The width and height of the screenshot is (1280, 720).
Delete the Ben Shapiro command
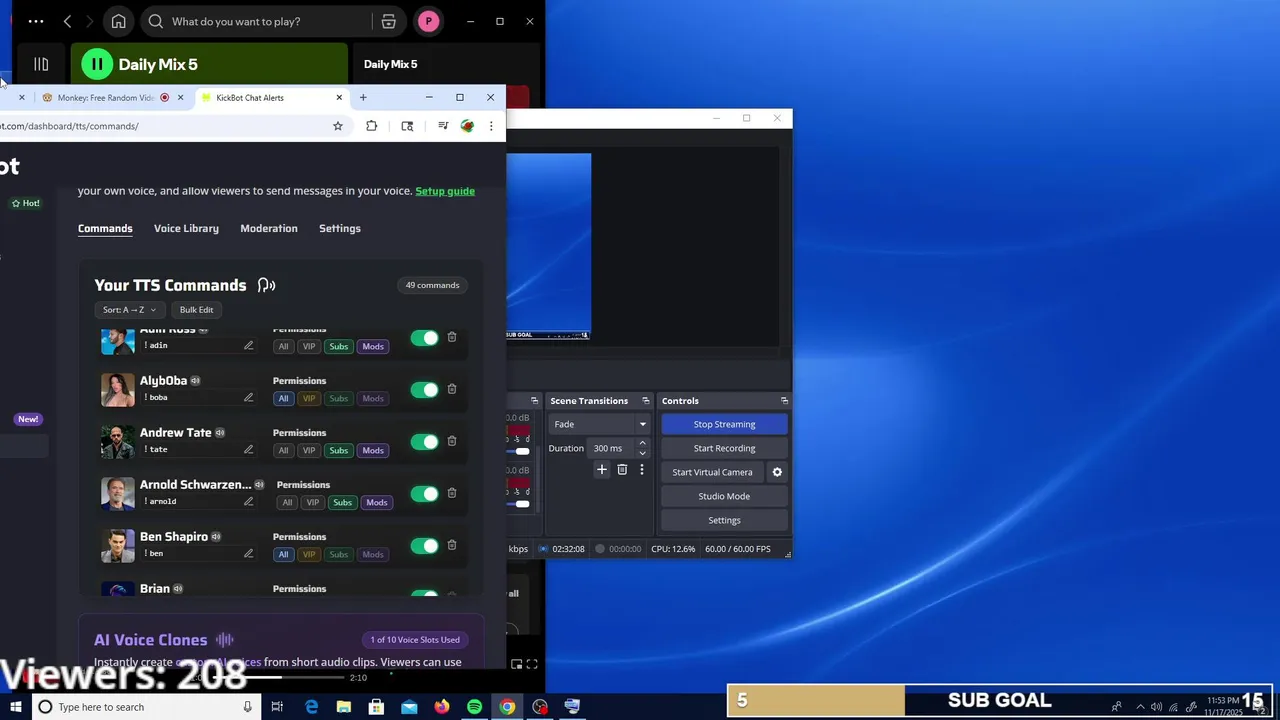(x=452, y=545)
